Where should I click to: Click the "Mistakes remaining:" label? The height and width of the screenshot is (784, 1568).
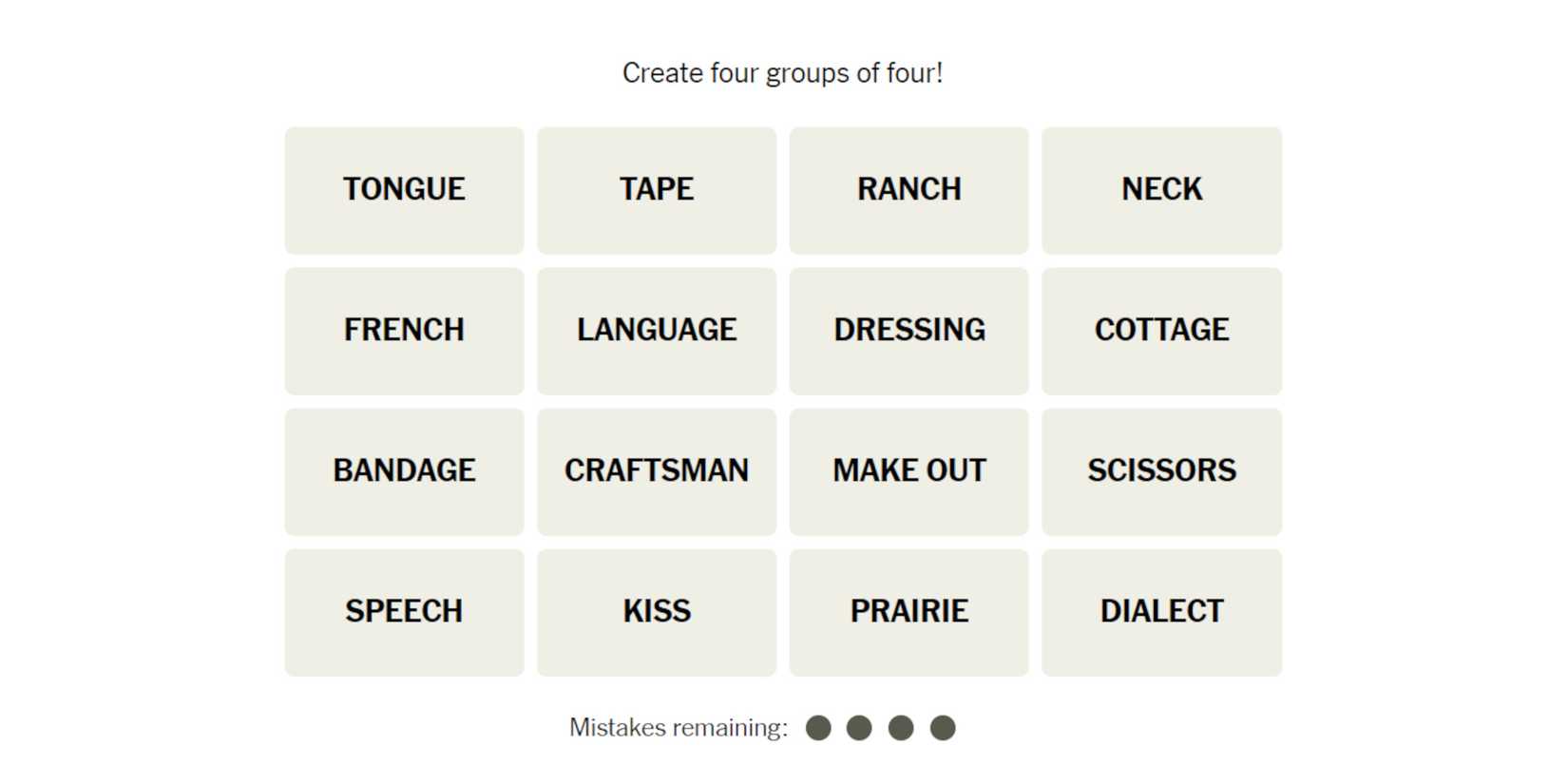click(679, 728)
